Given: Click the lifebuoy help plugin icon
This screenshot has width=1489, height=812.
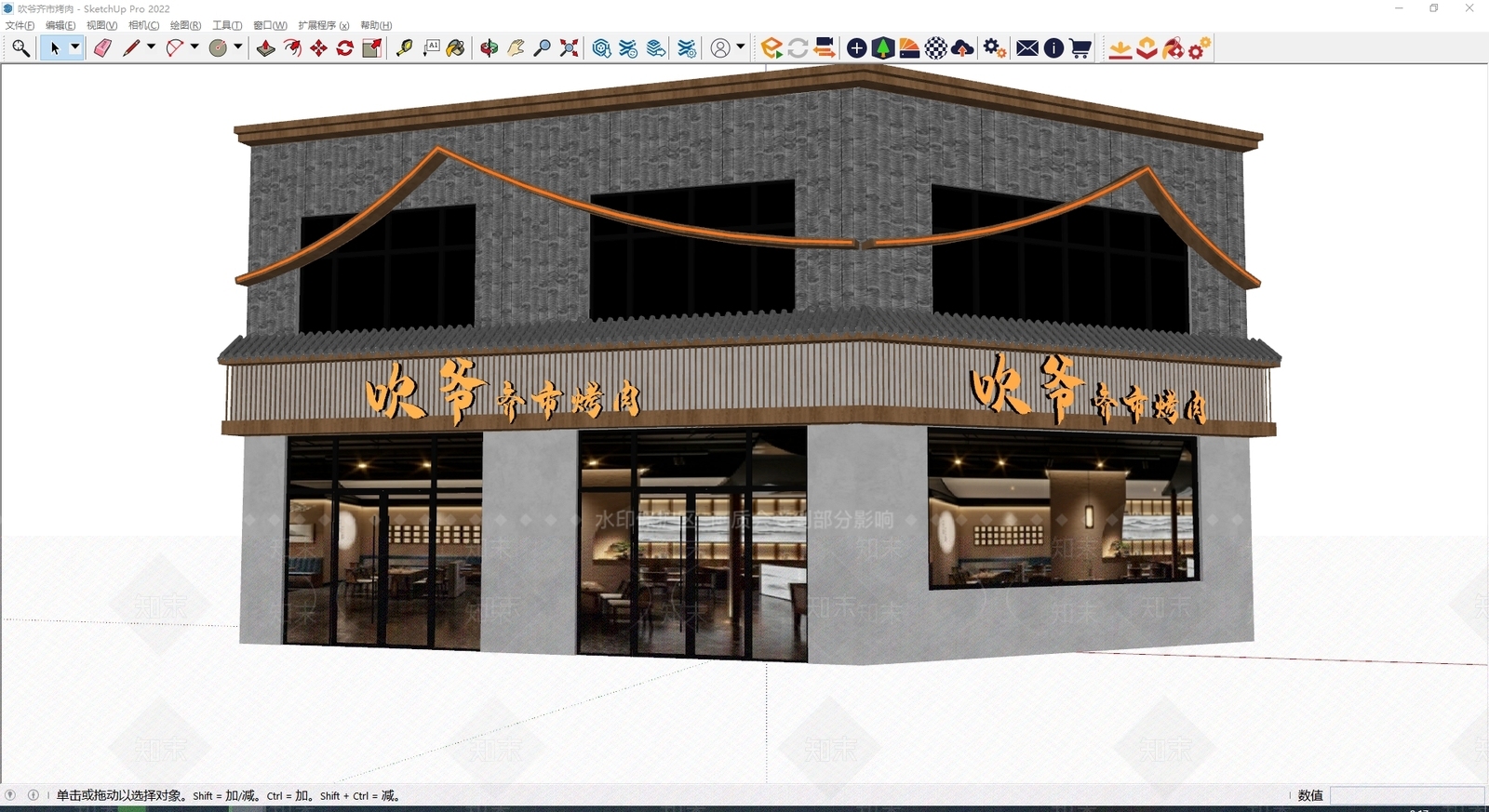Looking at the screenshot, I should pyautogui.click(x=1174, y=48).
